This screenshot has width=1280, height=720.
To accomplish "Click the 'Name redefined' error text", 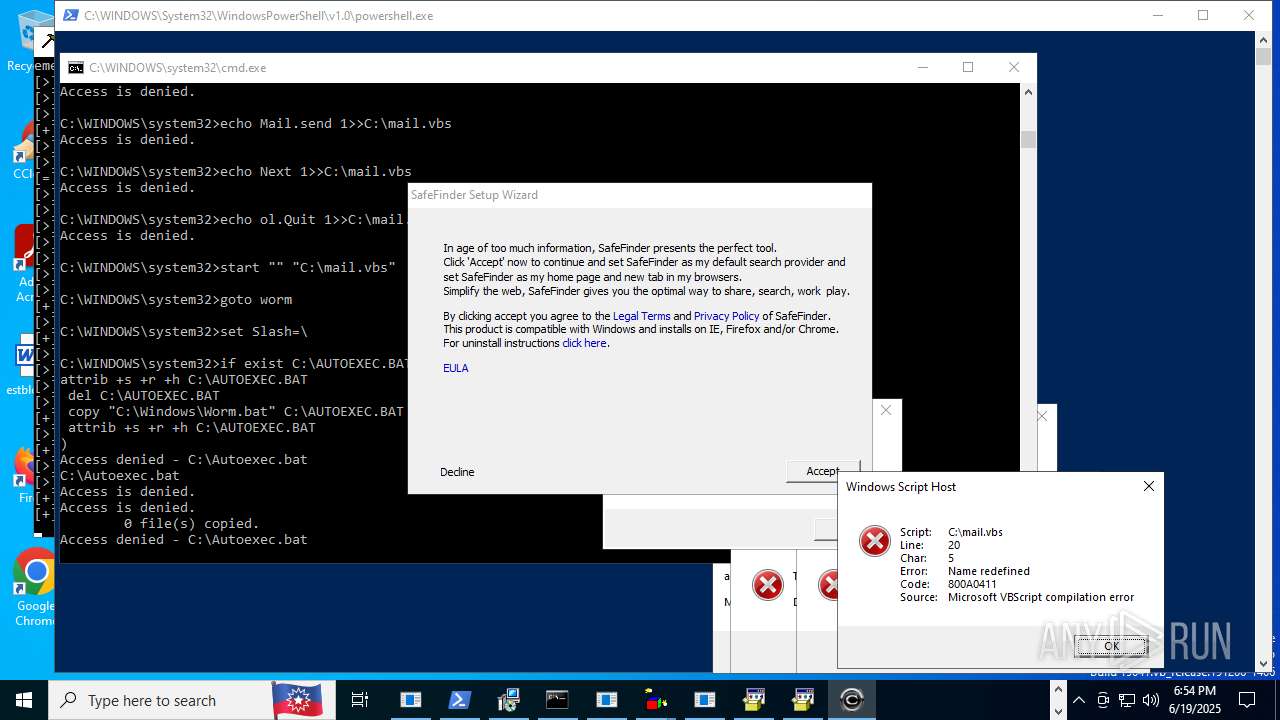I will coord(989,571).
